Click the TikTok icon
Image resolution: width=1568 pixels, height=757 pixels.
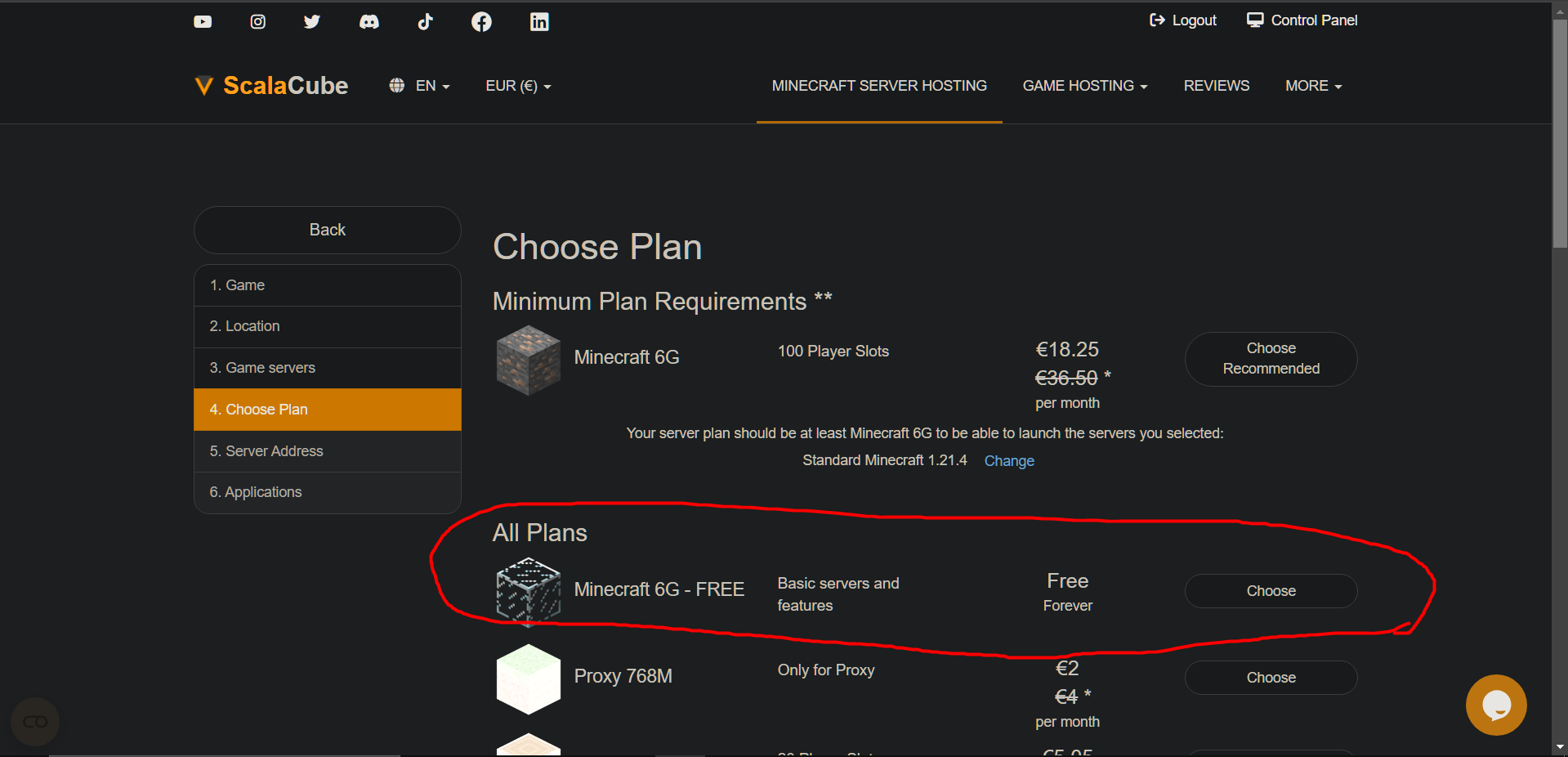pyautogui.click(x=425, y=22)
